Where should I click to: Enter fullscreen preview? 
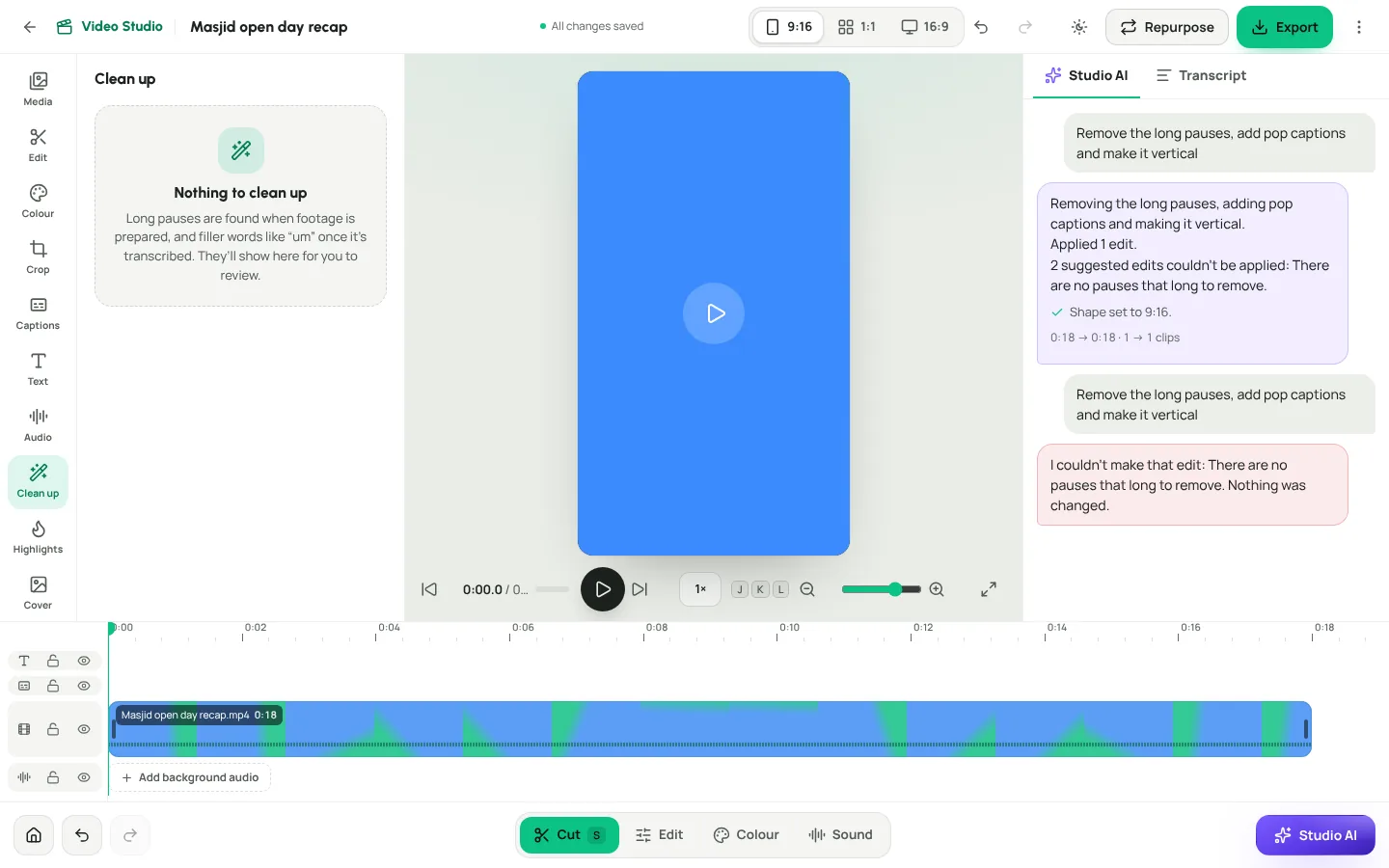989,589
